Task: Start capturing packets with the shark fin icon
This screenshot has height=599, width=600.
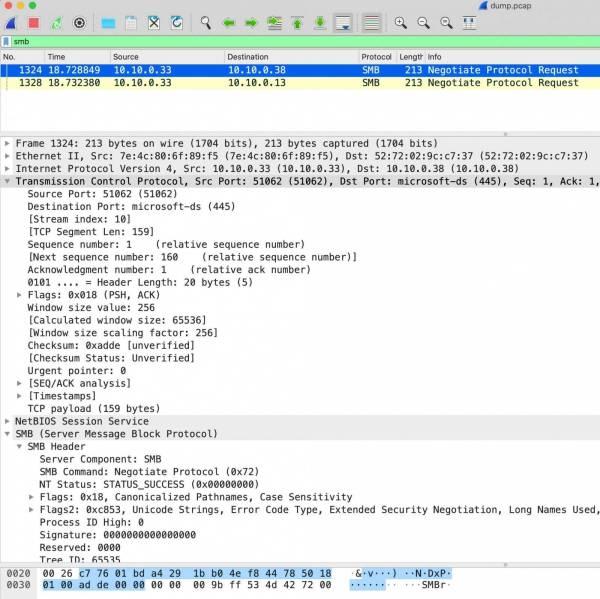Action: [x=12, y=21]
